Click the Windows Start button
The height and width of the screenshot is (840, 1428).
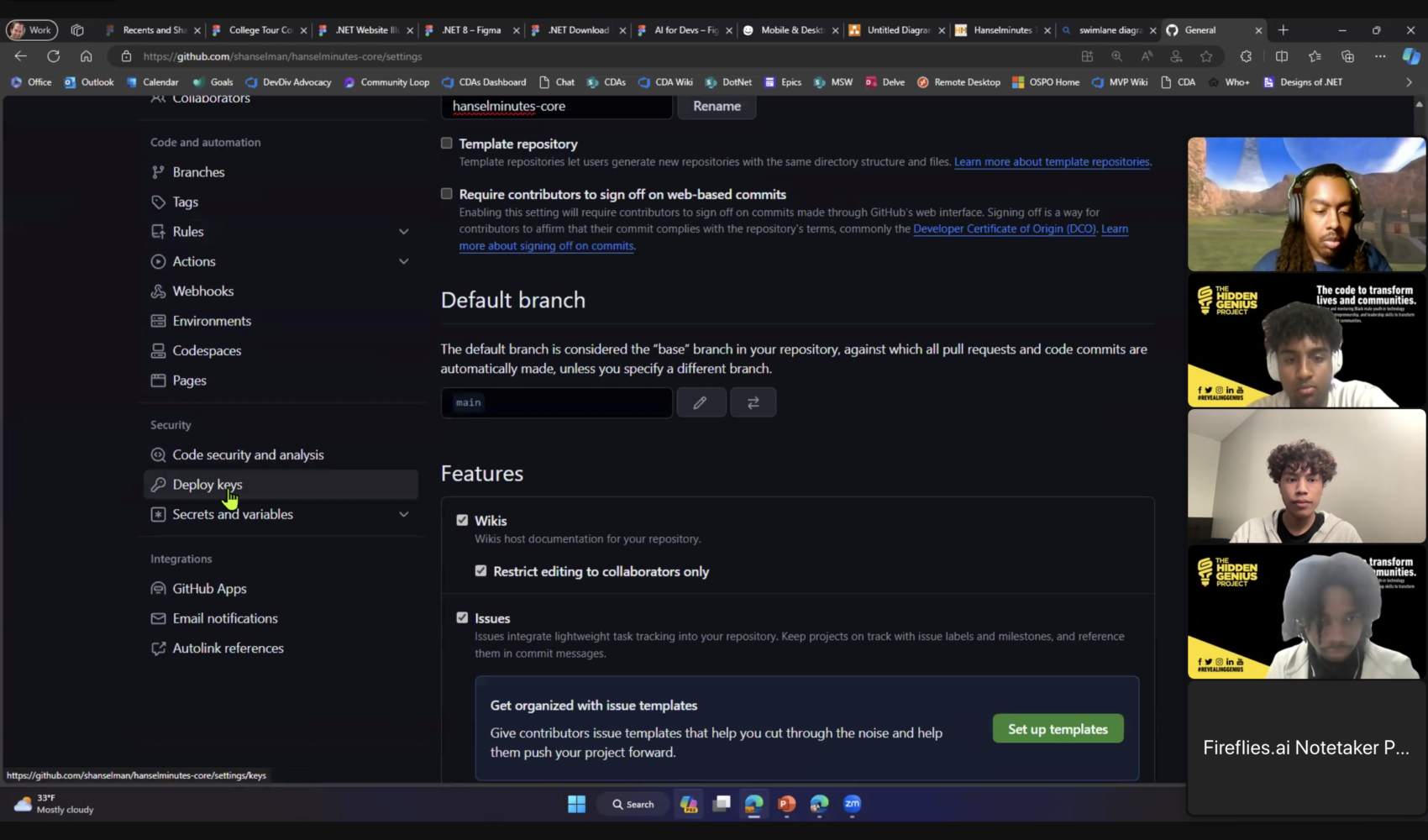click(x=576, y=804)
